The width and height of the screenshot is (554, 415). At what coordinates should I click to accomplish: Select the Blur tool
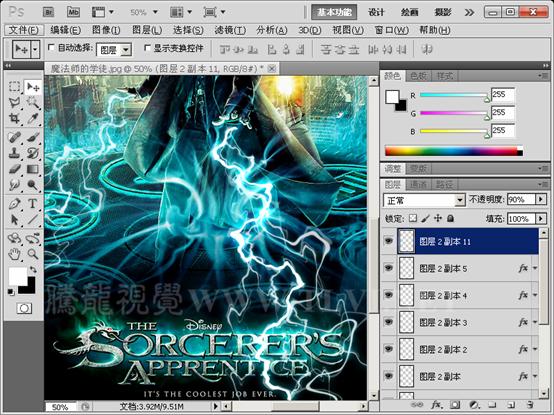(x=14, y=185)
